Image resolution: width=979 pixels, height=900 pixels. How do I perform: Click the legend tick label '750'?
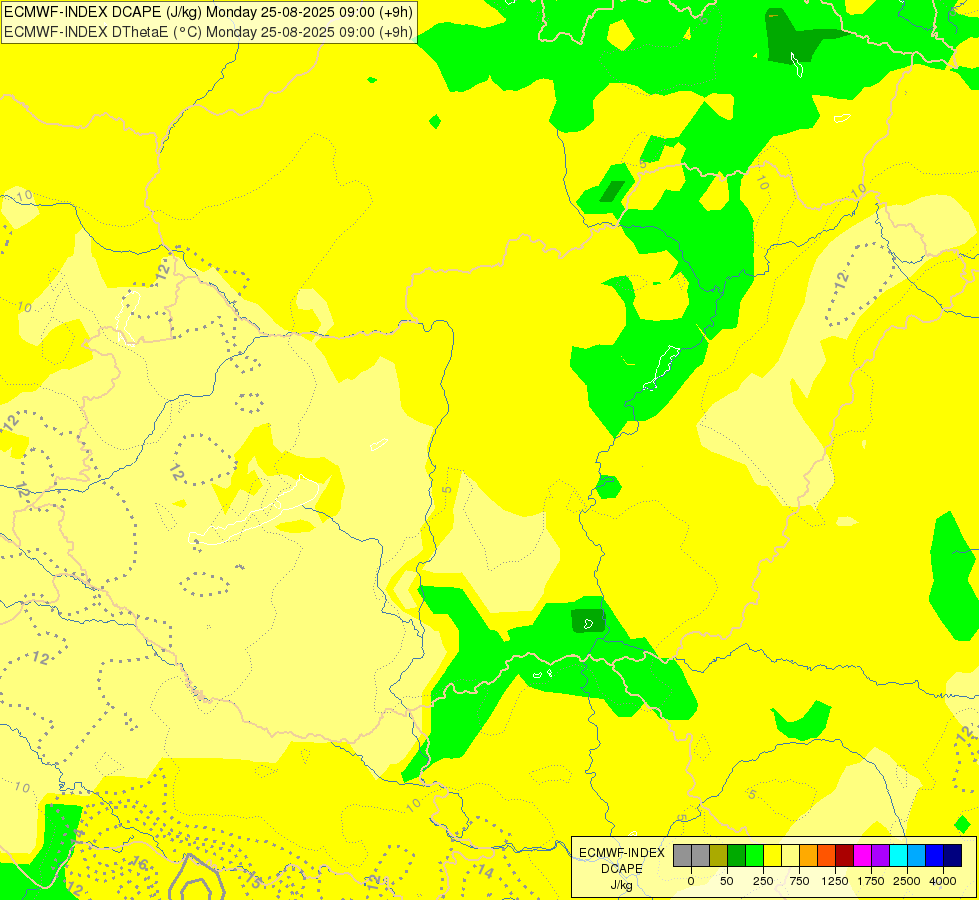(799, 881)
